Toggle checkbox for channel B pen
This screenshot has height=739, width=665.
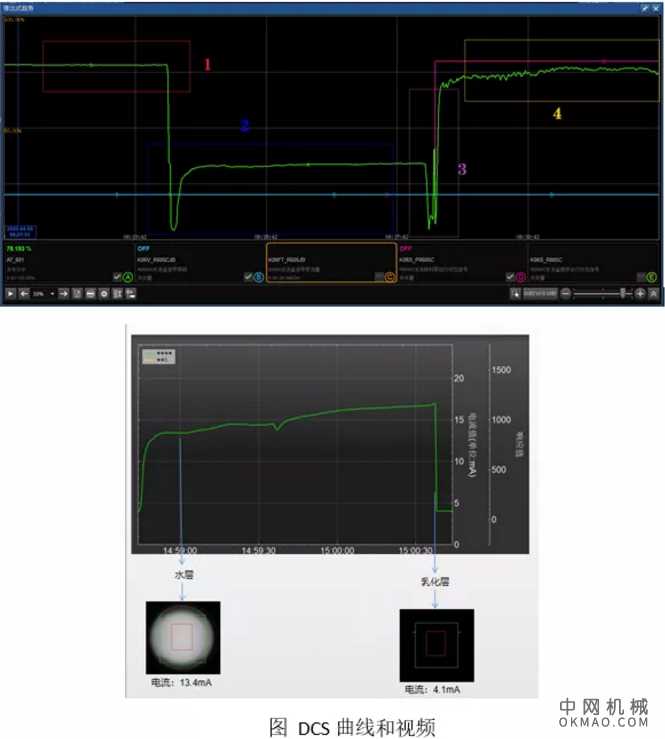(x=248, y=276)
